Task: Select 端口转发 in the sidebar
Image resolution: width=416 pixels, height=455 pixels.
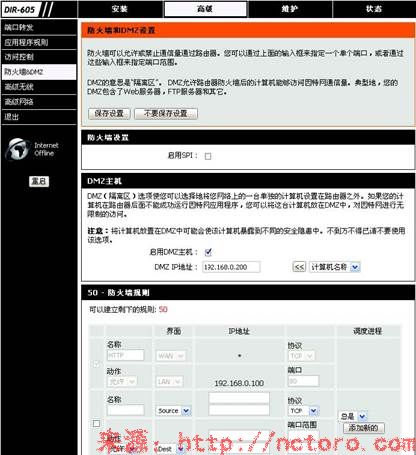Action: click(39, 27)
